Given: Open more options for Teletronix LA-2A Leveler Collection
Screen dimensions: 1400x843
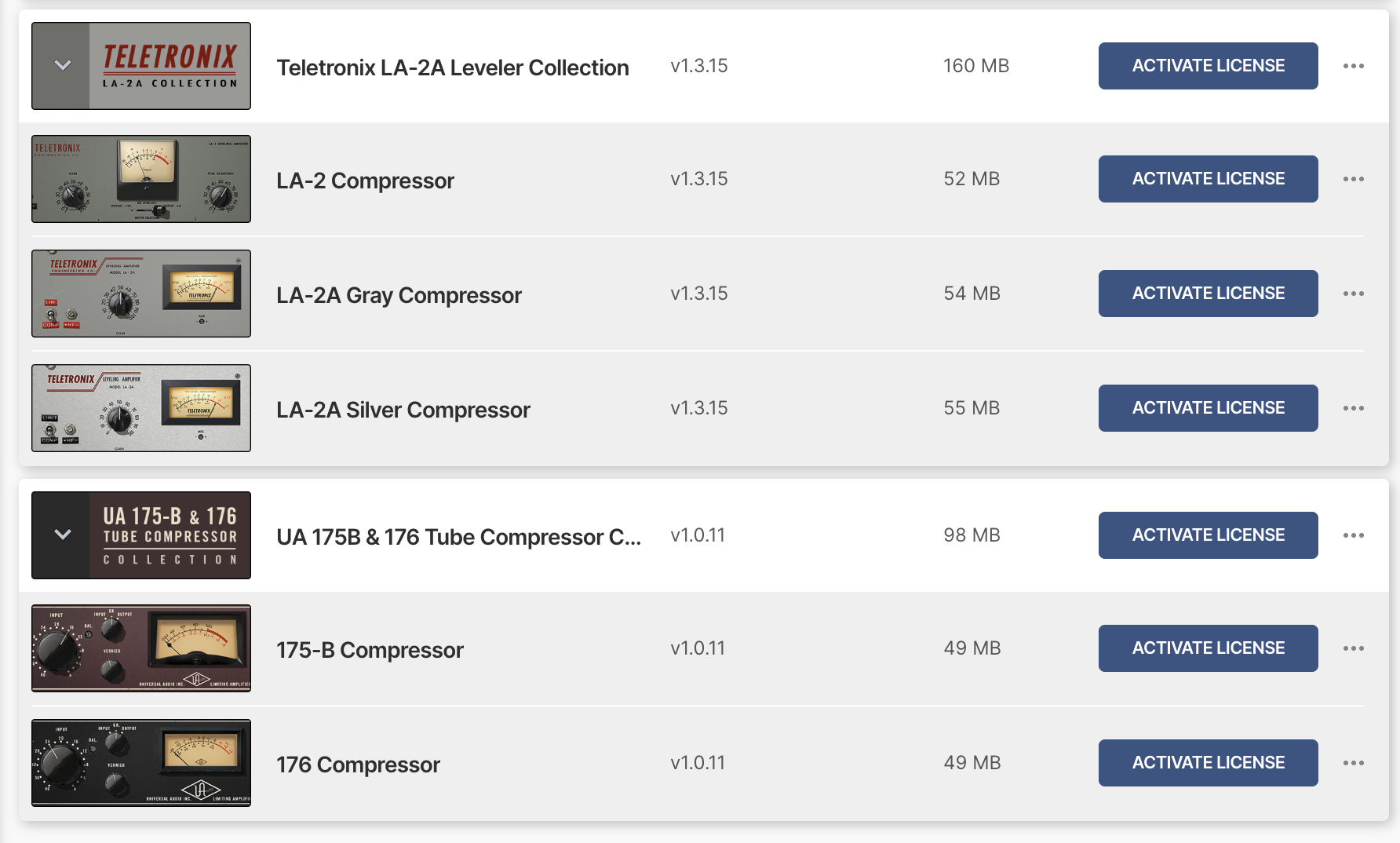Looking at the screenshot, I should pos(1353,66).
